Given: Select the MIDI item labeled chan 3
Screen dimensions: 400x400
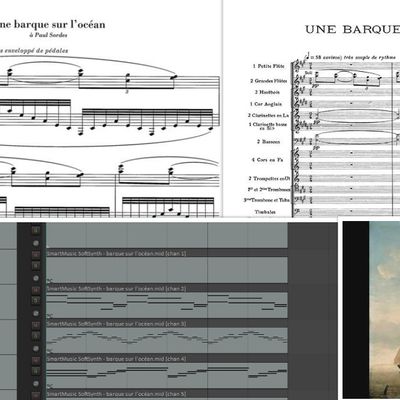Looking at the screenshot, I should pyautogui.click(x=167, y=324).
